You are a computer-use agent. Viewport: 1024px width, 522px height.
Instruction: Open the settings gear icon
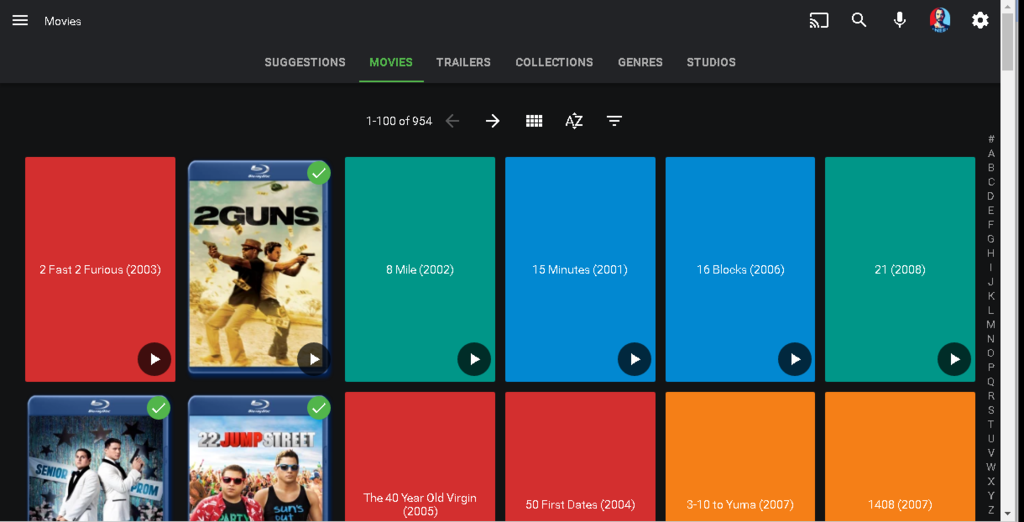pos(980,21)
